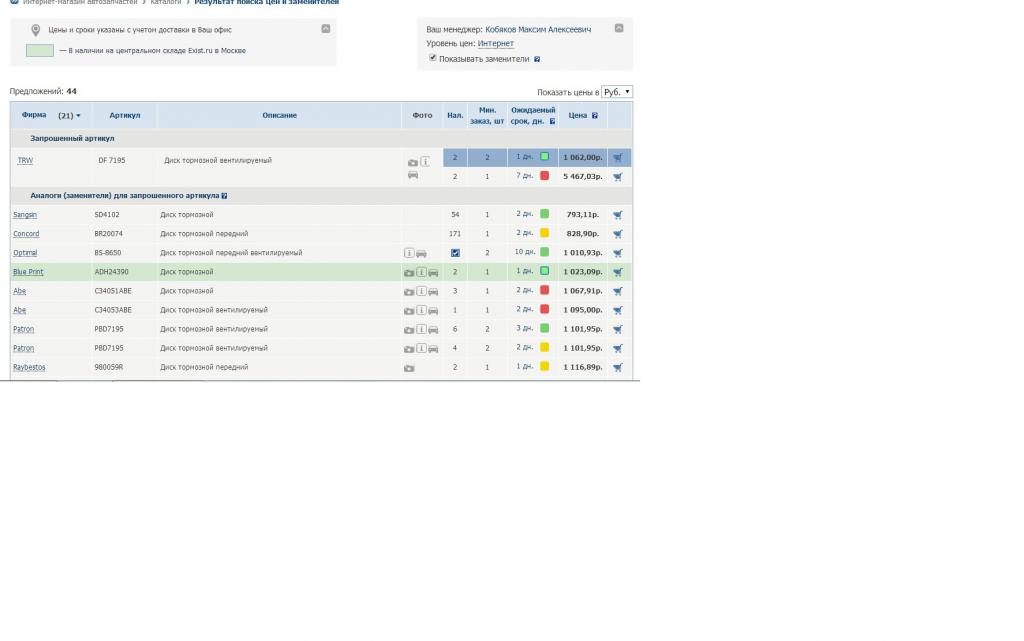Open help icon next to Ожидаемый срок header
1024x641 pixels.
(552, 121)
